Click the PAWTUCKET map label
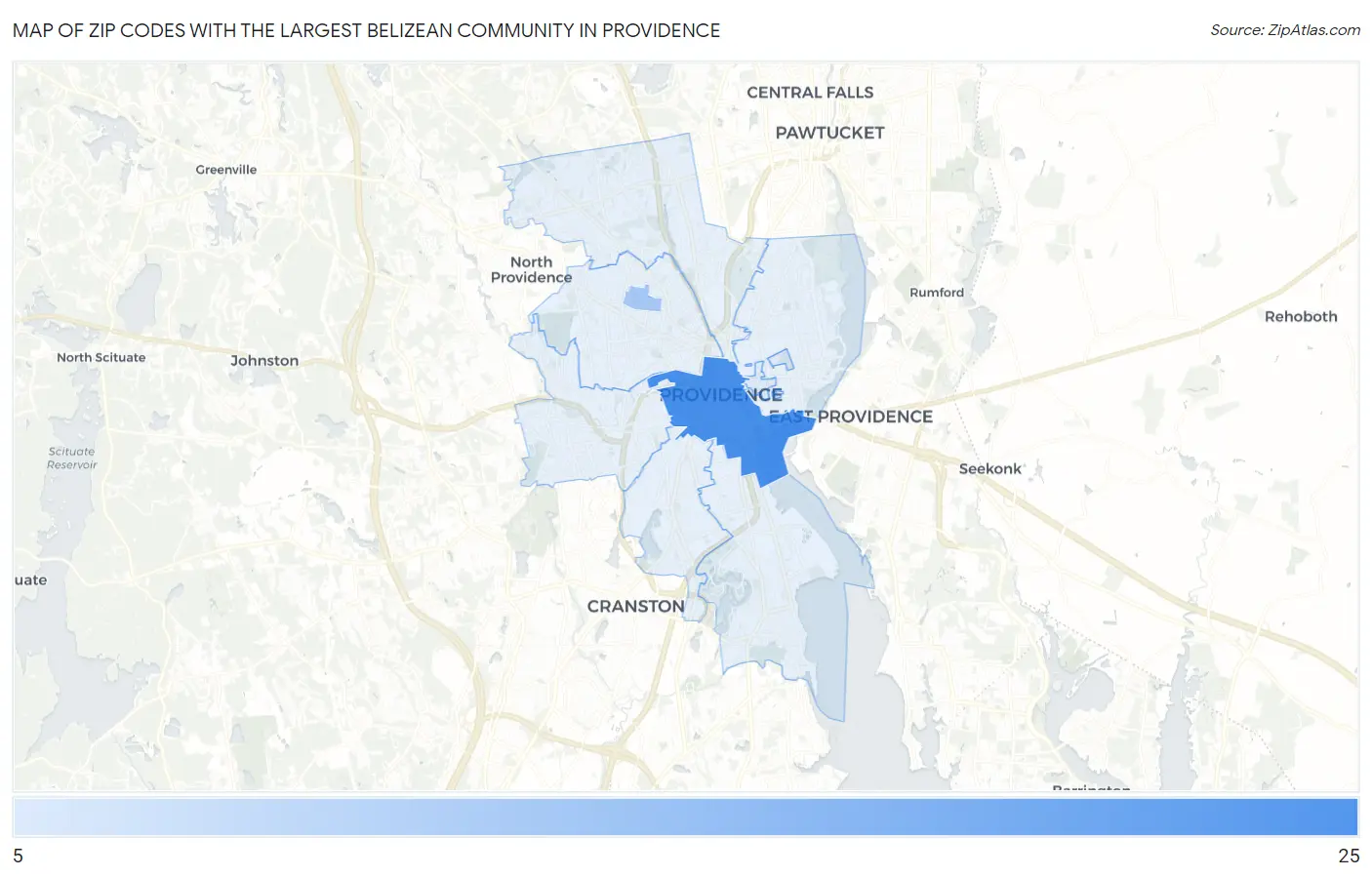This screenshot has width=1372, height=877. [829, 133]
